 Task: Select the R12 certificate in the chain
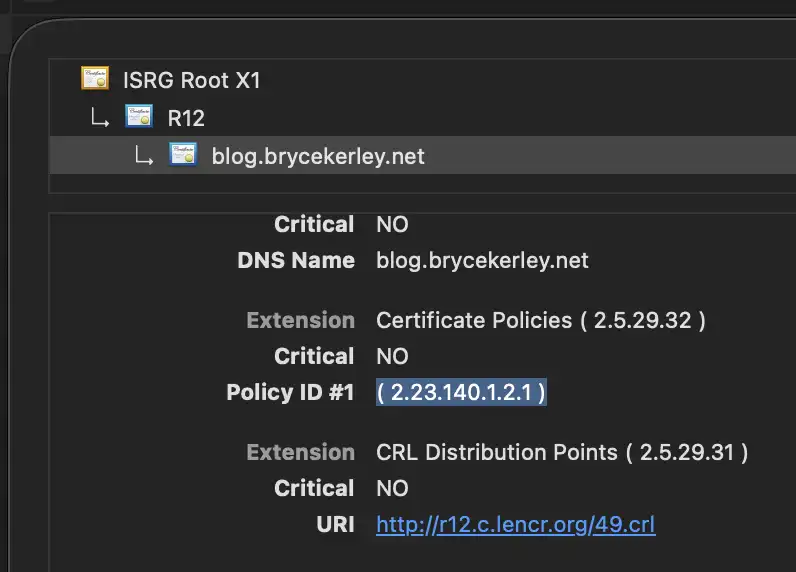click(x=186, y=118)
